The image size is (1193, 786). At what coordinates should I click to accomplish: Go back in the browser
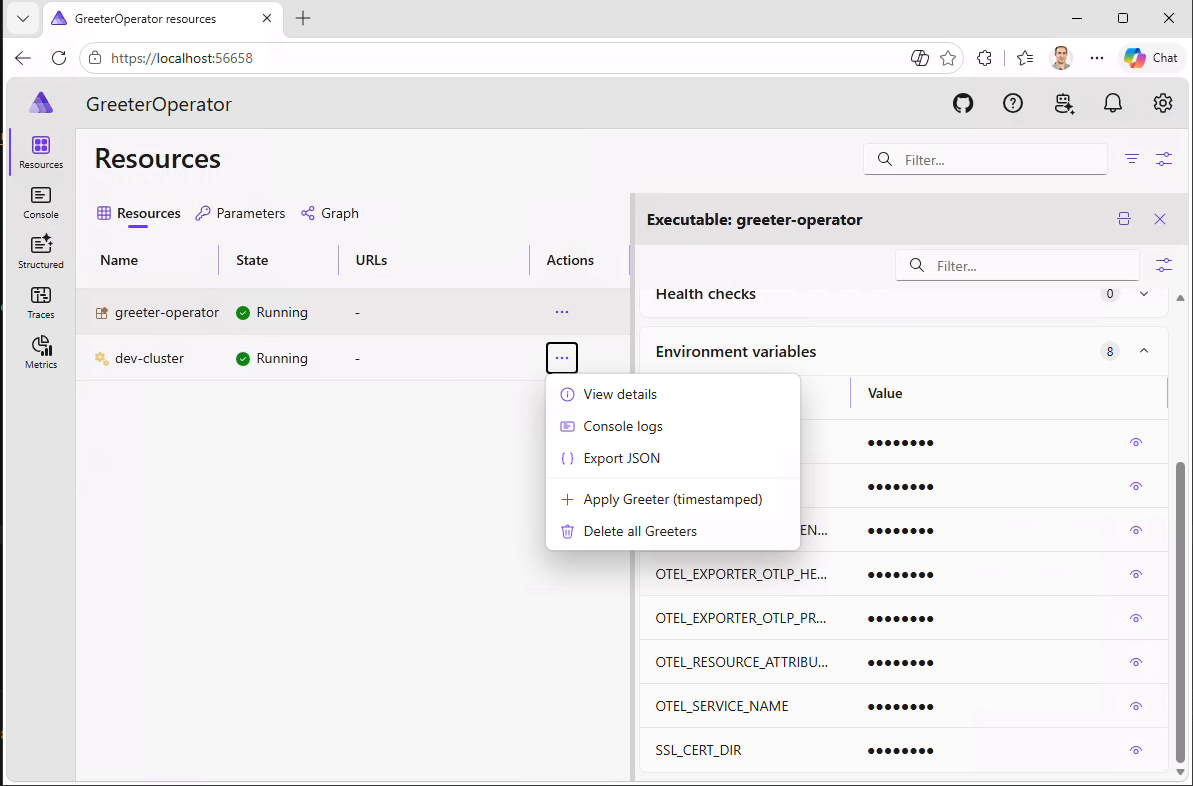[x=23, y=58]
